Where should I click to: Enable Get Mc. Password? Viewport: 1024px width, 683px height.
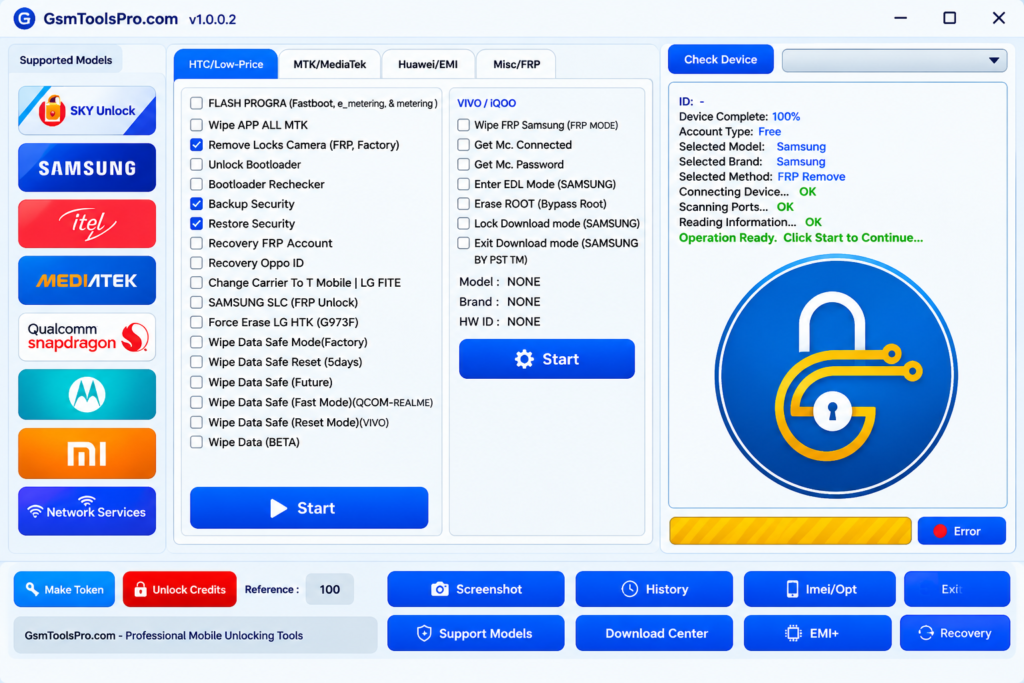click(464, 165)
